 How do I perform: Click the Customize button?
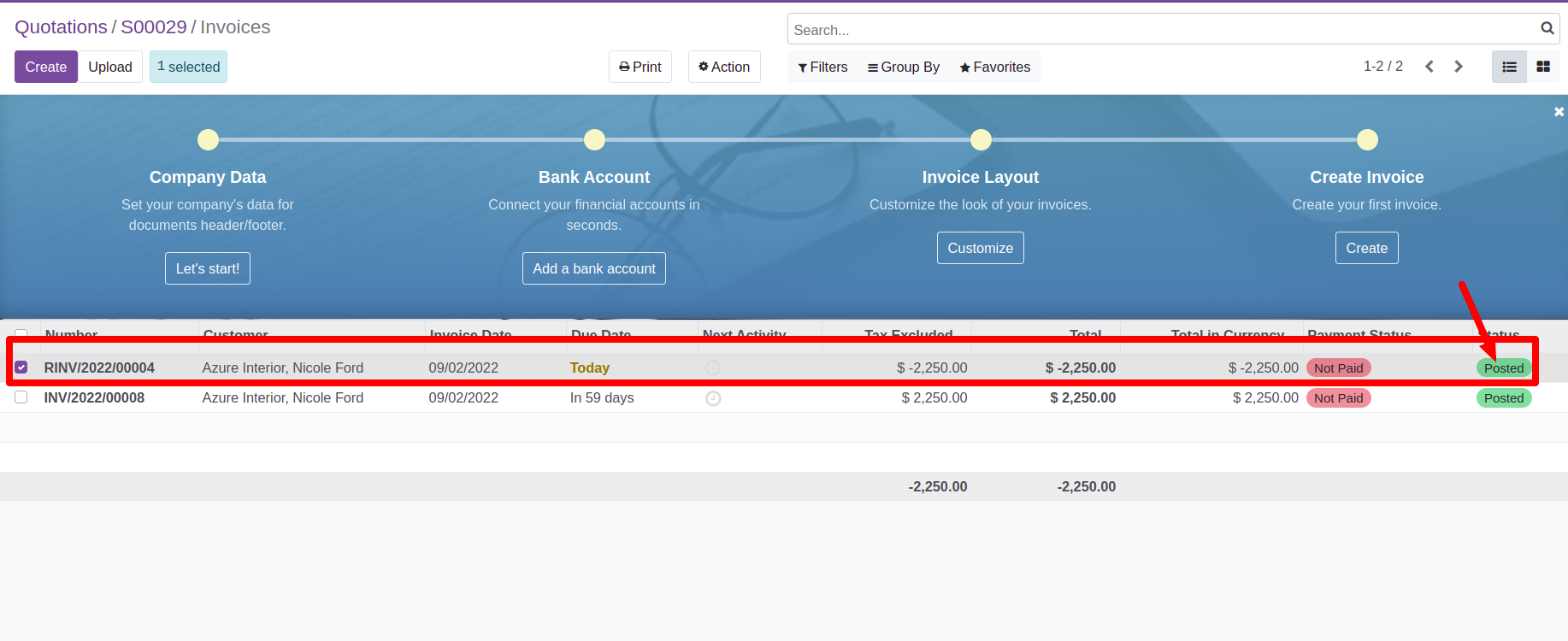(981, 248)
